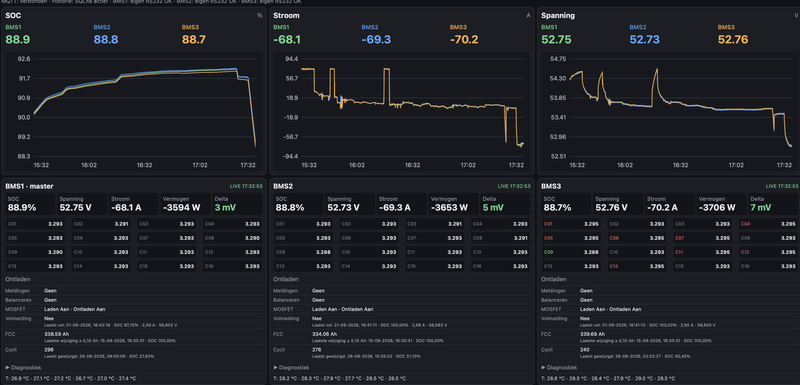The height and width of the screenshot is (385, 800).
Task: Click MOSFET status text in BMS2 panel
Action: tap(343, 309)
